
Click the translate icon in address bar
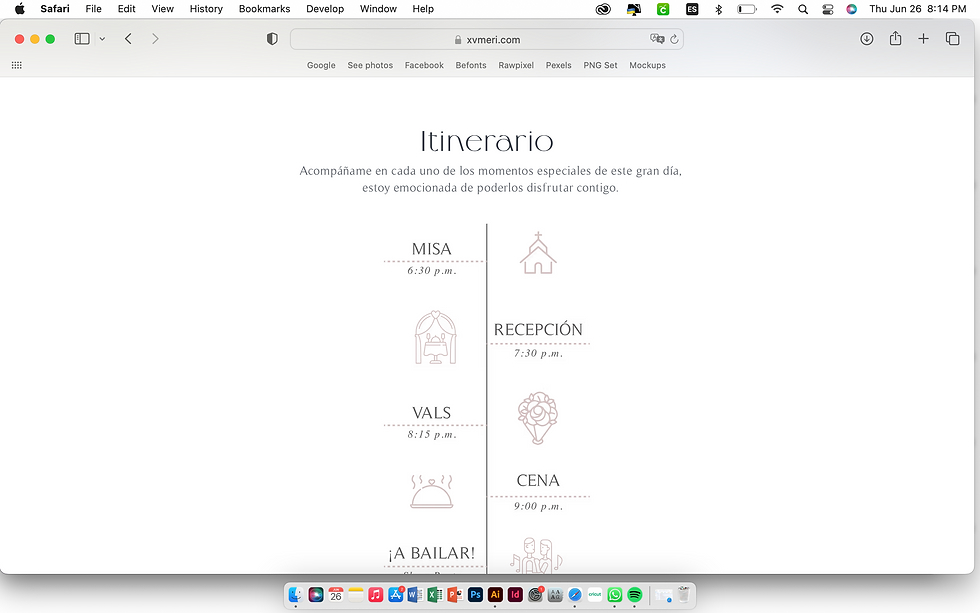tap(657, 39)
